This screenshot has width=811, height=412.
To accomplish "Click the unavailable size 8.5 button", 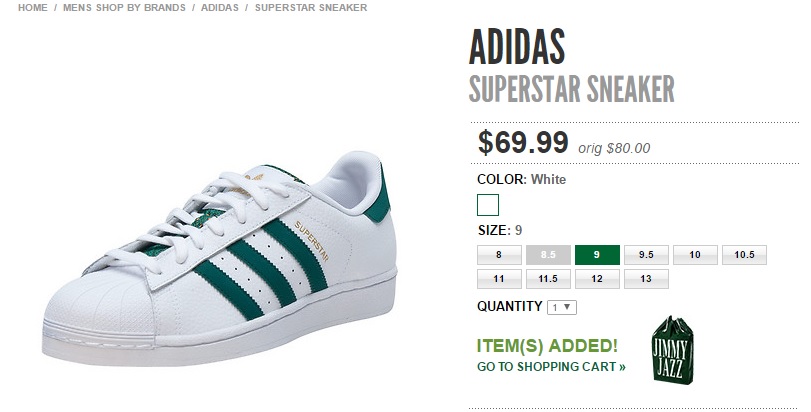I will (x=547, y=255).
